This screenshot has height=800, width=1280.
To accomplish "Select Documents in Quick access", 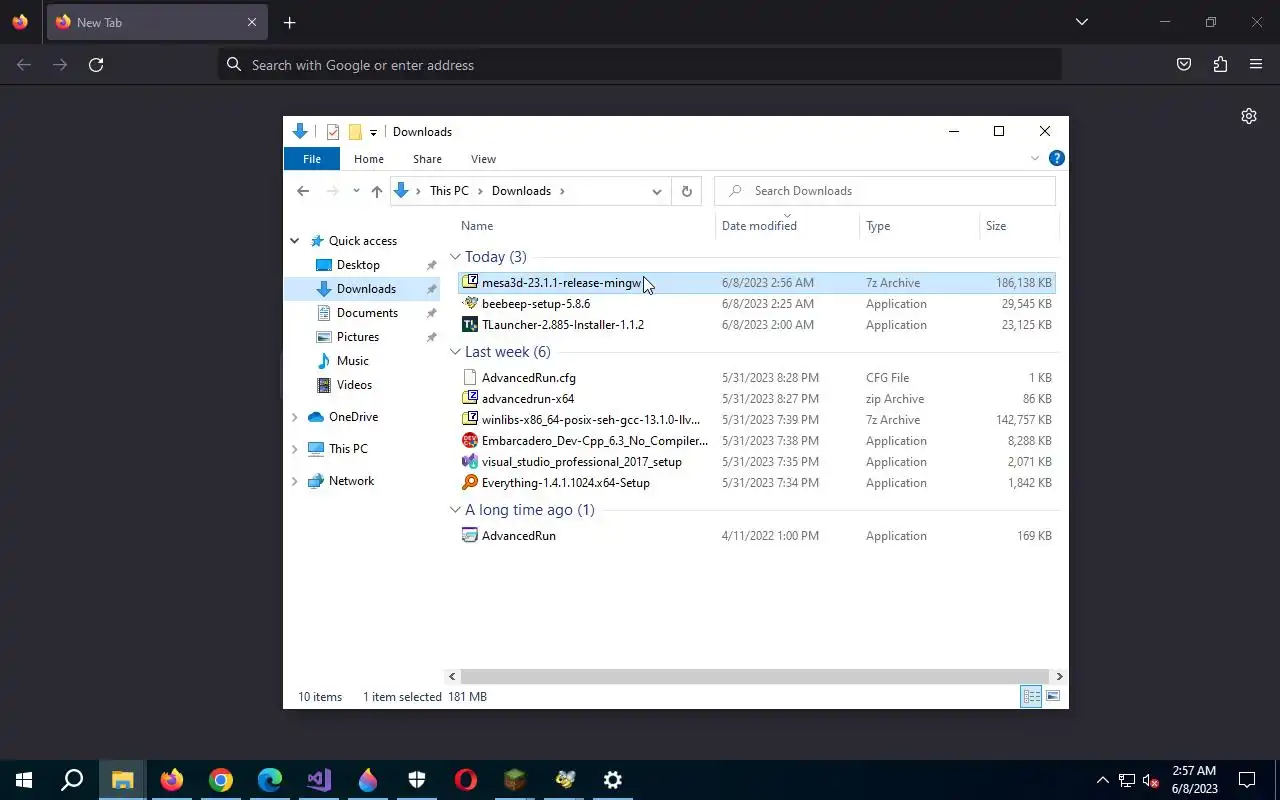I will (x=367, y=313).
